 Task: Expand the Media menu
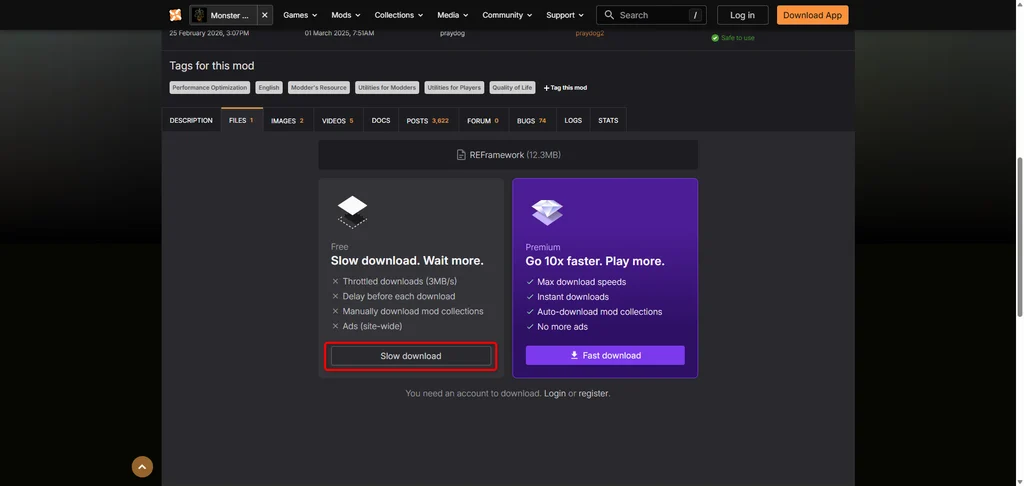pos(453,15)
